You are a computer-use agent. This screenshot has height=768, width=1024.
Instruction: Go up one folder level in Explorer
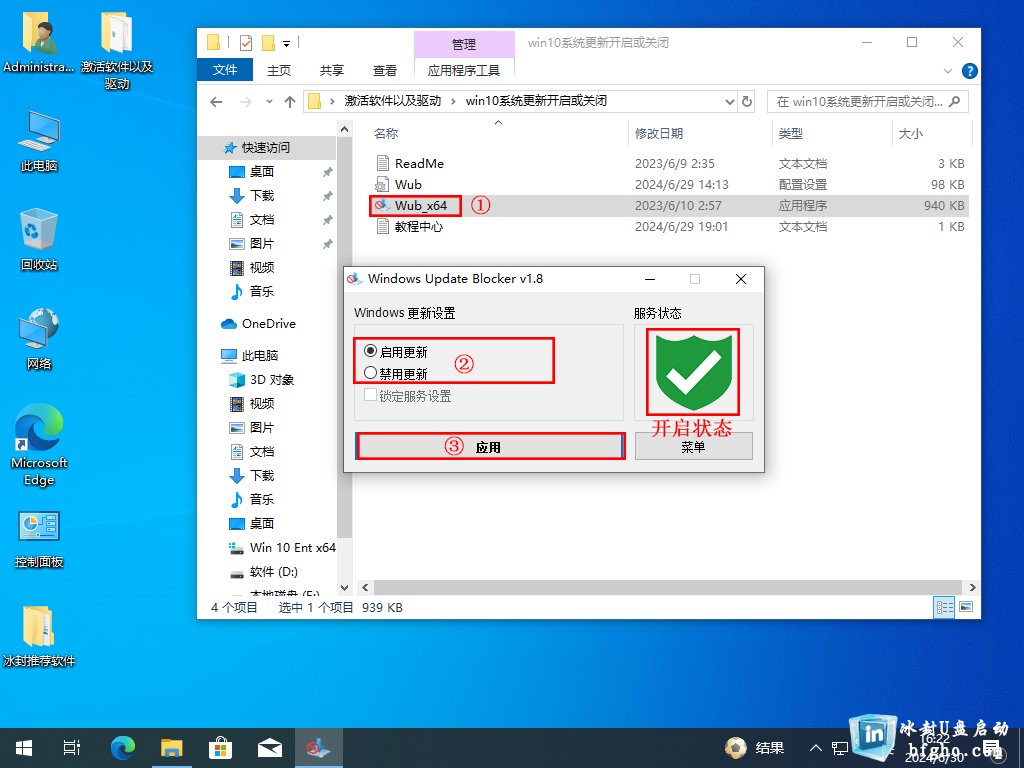tap(290, 101)
